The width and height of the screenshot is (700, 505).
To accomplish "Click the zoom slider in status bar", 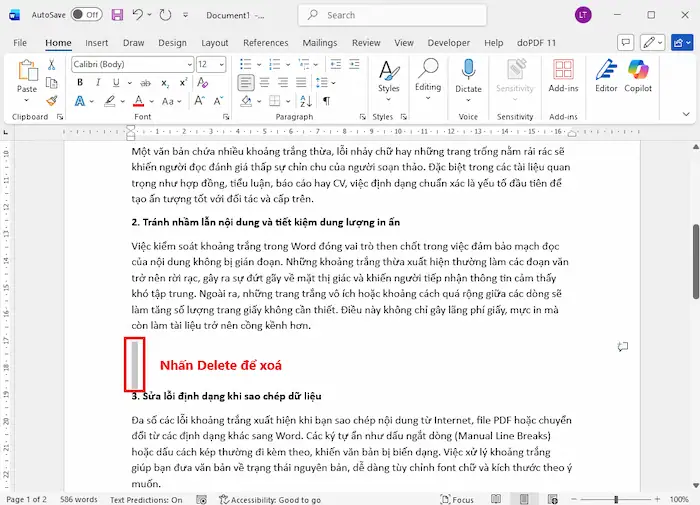I will click(615, 499).
